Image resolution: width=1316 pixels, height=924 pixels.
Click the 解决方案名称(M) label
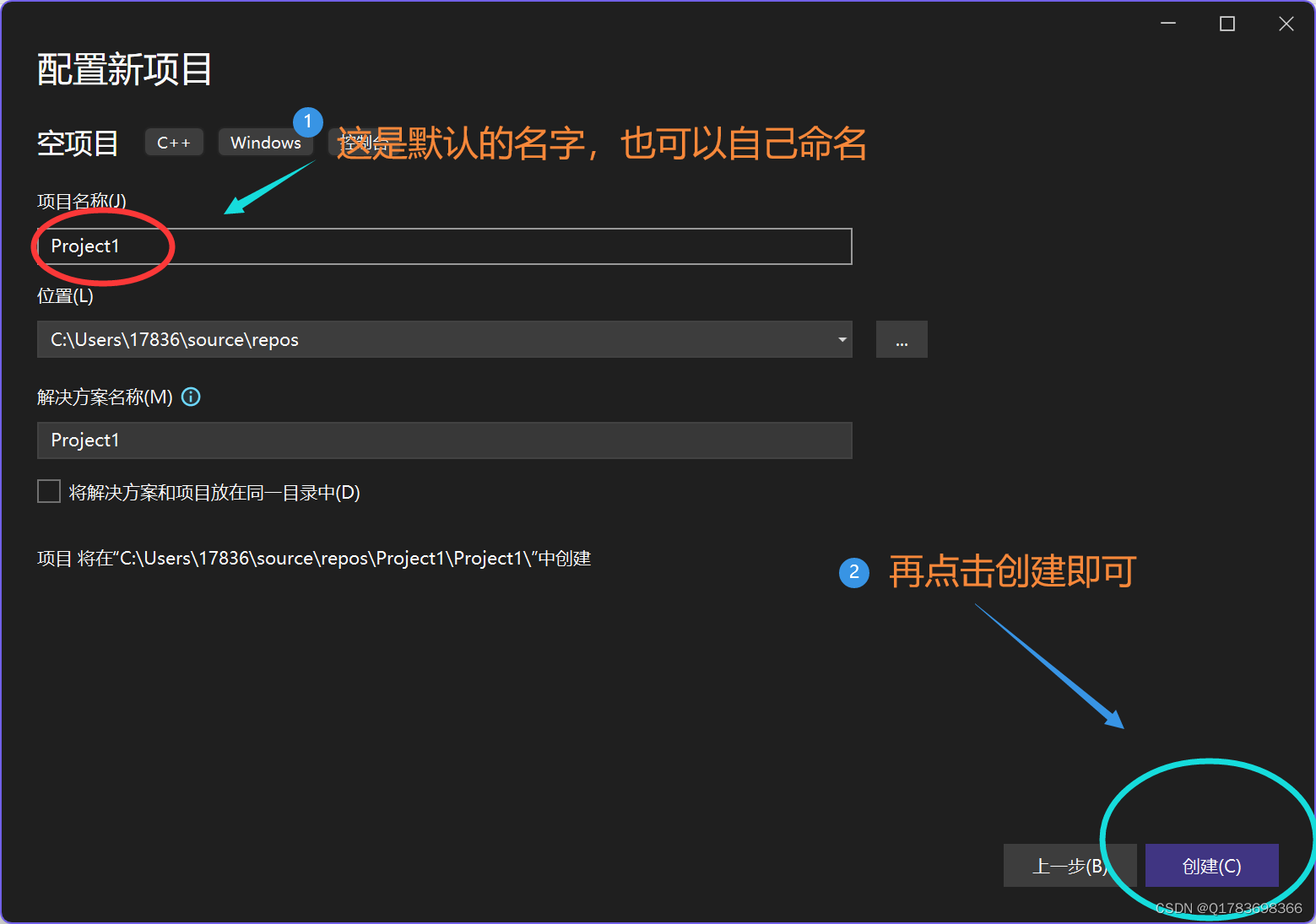pyautogui.click(x=105, y=397)
